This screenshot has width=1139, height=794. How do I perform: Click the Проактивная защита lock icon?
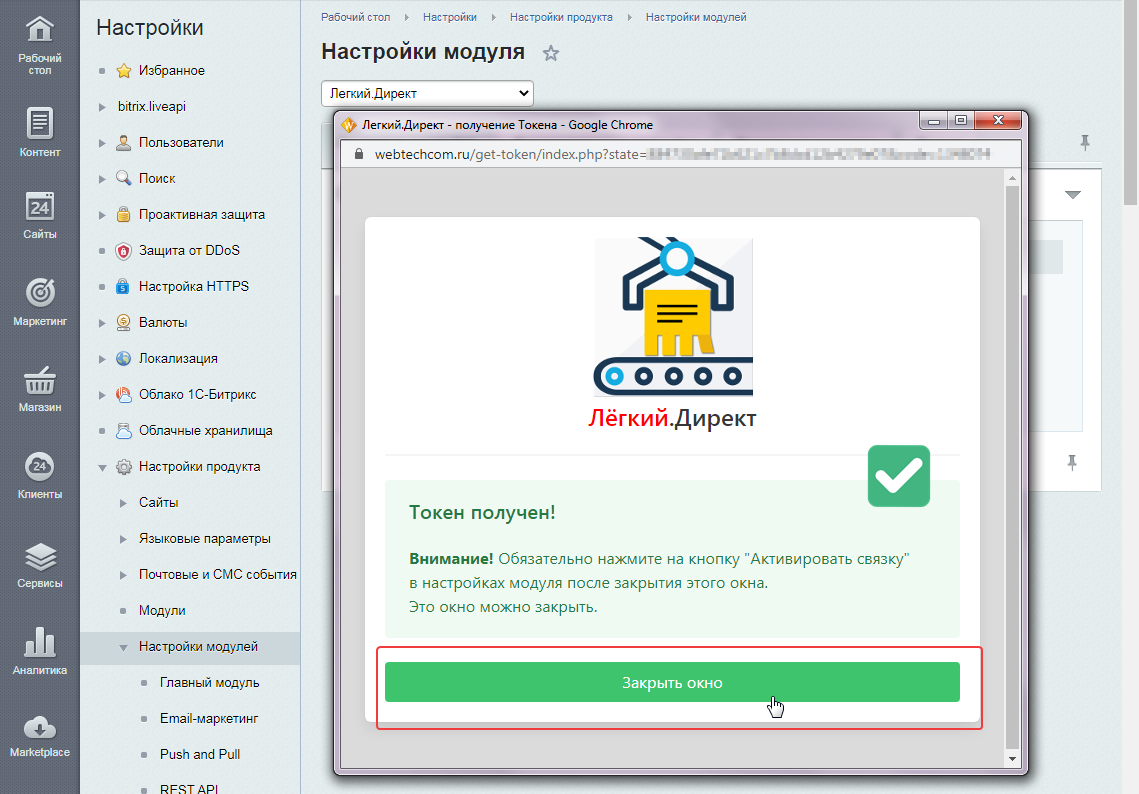pyautogui.click(x=124, y=214)
